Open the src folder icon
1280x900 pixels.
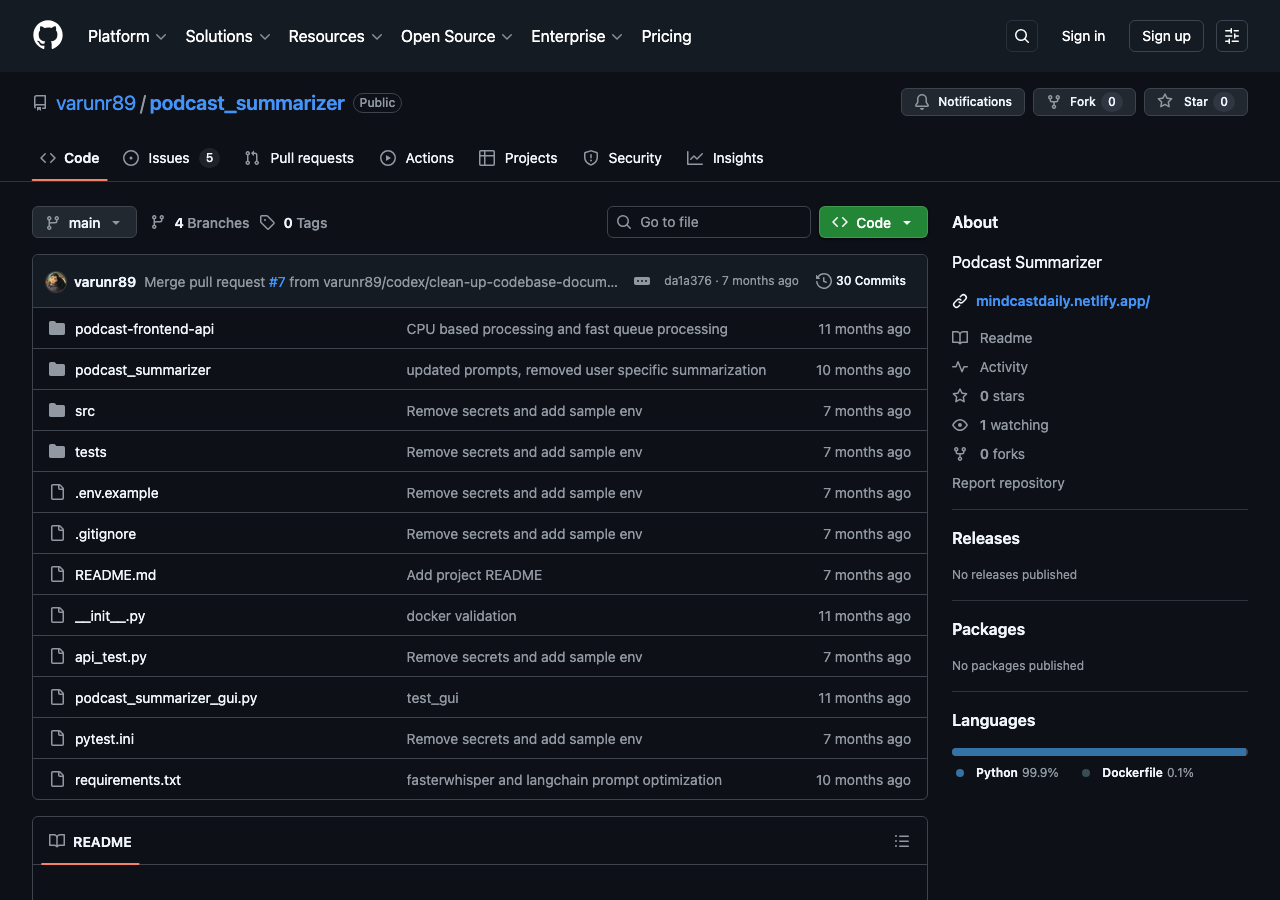56,410
